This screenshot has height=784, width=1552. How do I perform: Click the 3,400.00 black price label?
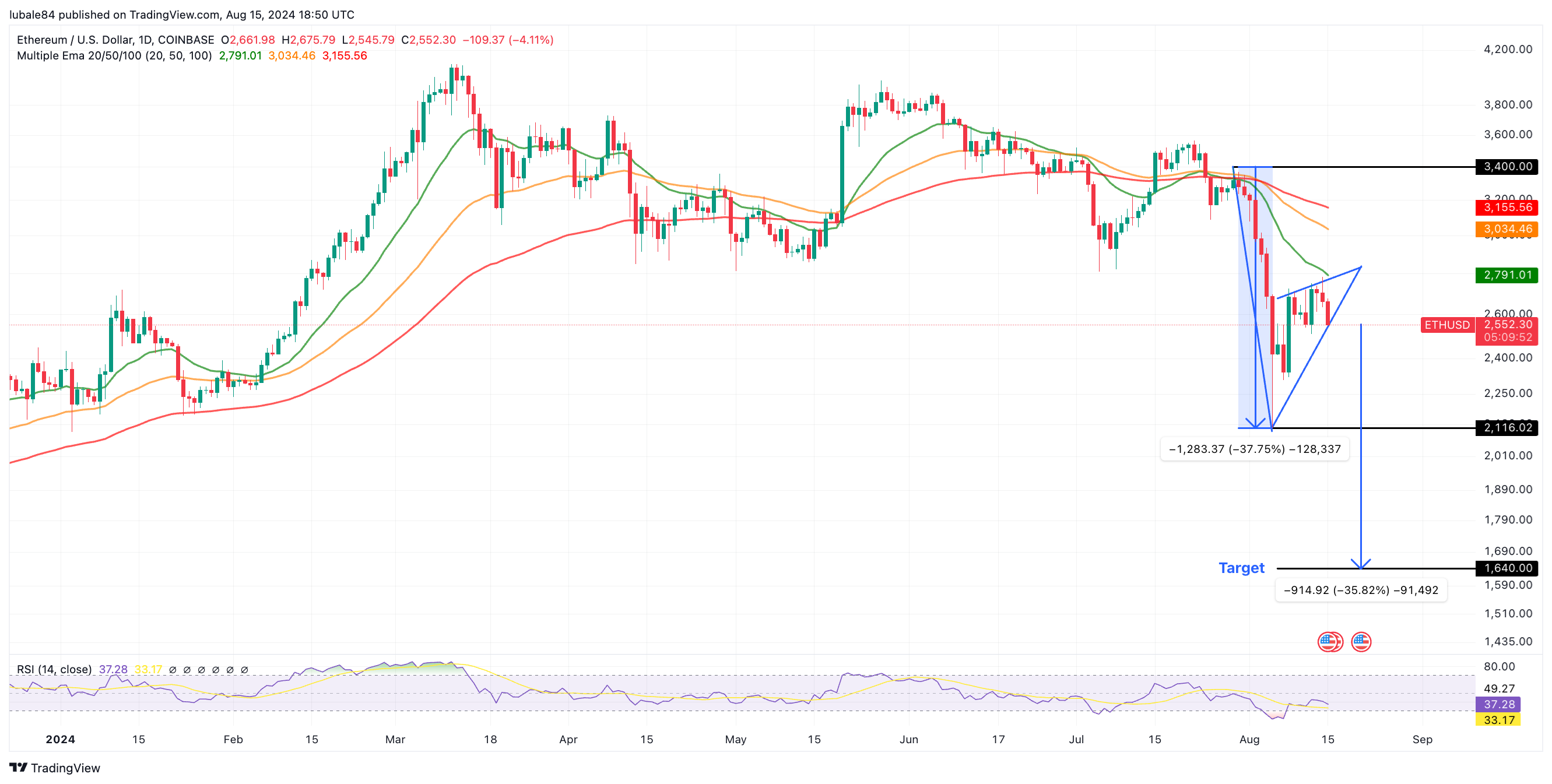click(x=1507, y=166)
